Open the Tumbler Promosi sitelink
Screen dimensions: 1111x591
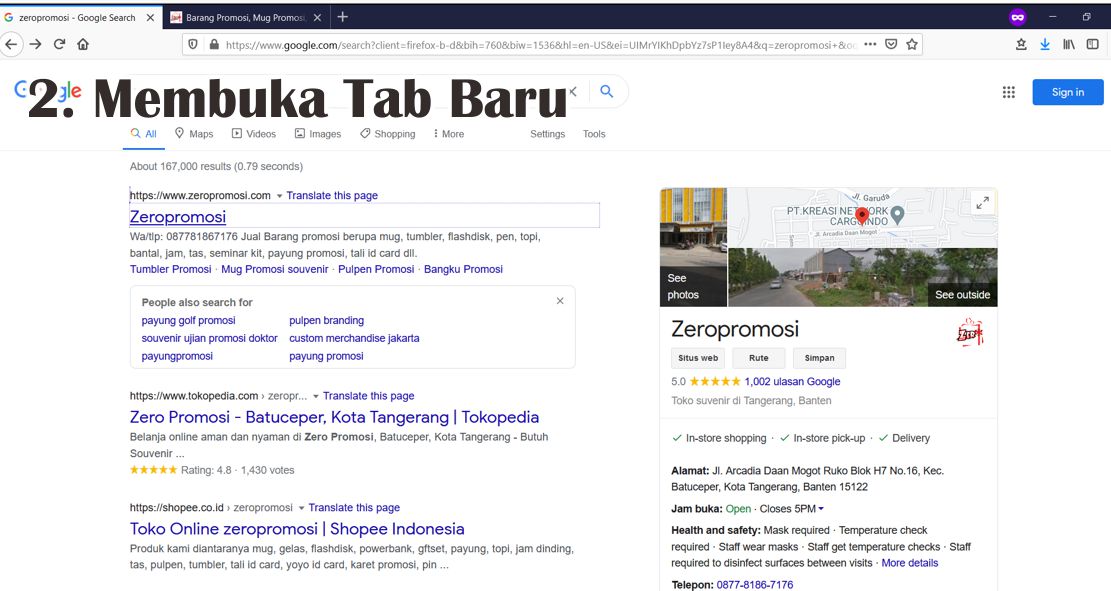point(171,269)
